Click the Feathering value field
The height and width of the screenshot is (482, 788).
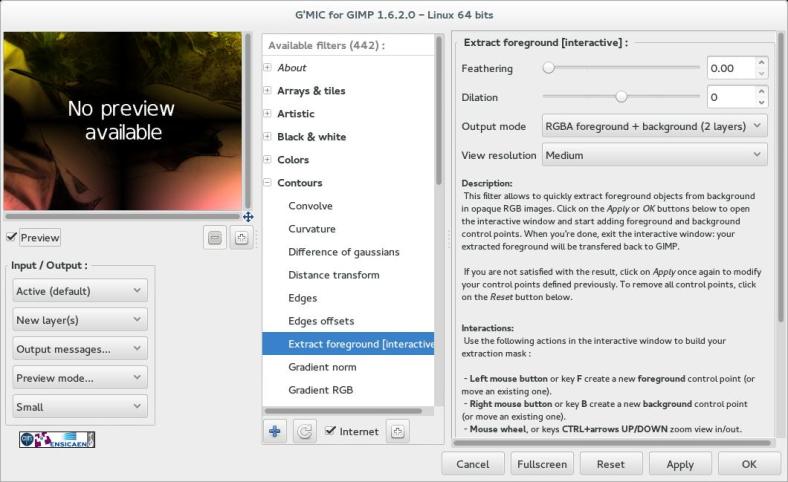pyautogui.click(x=731, y=68)
